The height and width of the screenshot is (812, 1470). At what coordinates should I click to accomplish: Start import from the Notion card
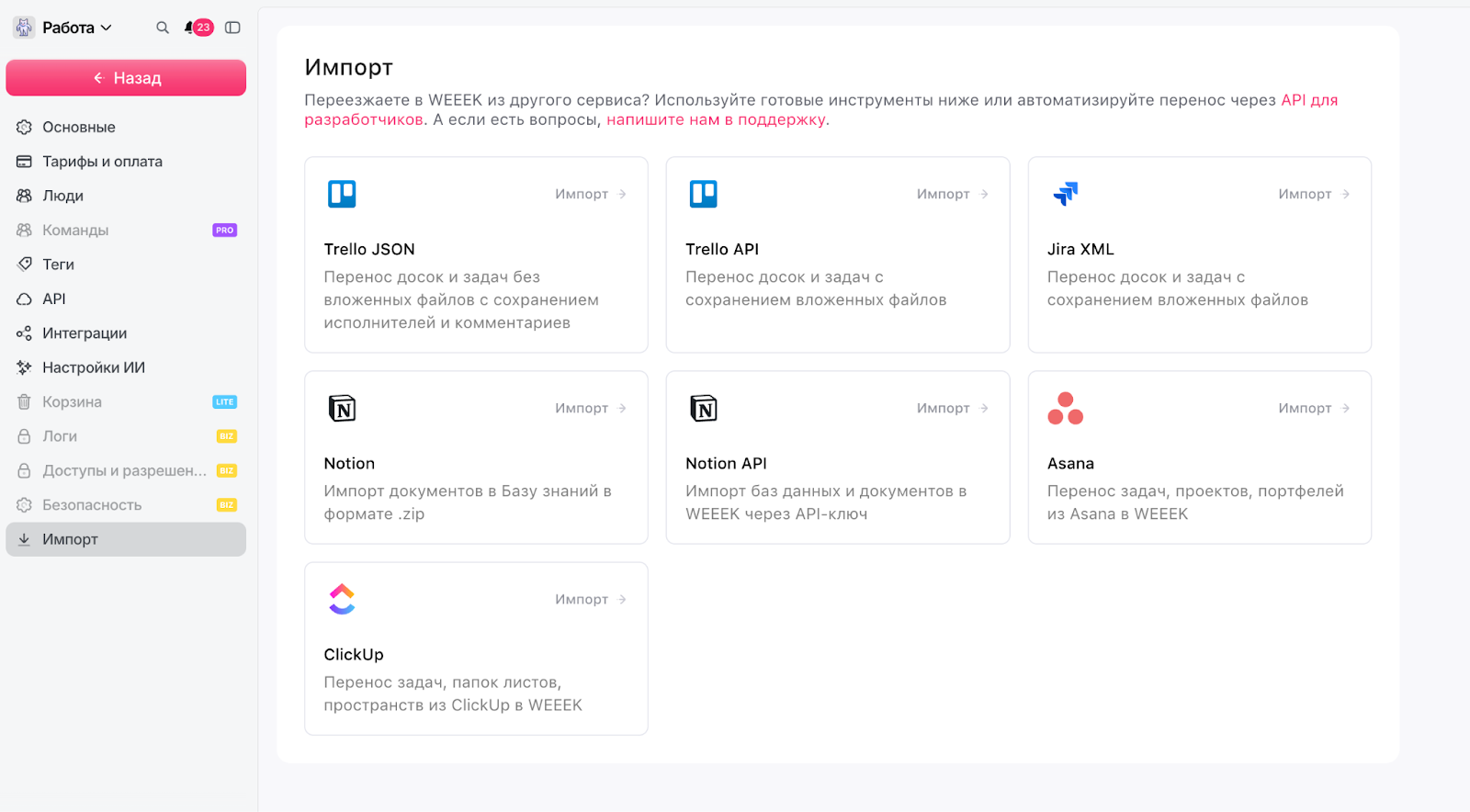[x=590, y=408]
